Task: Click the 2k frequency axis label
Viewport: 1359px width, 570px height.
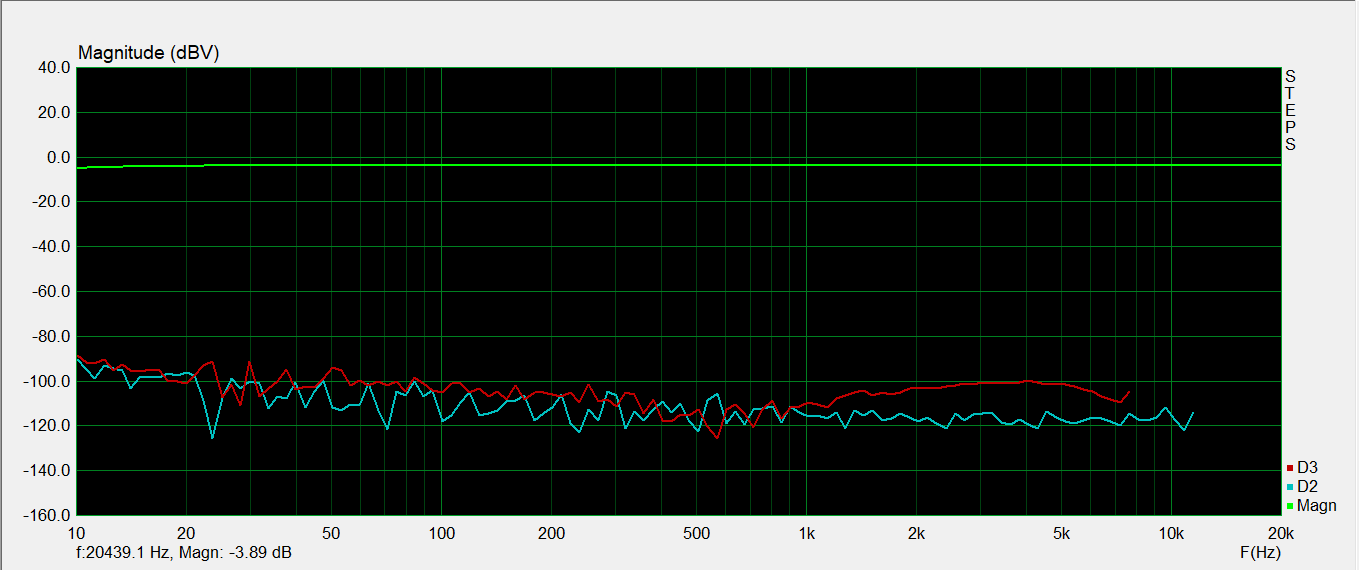Action: coord(916,533)
